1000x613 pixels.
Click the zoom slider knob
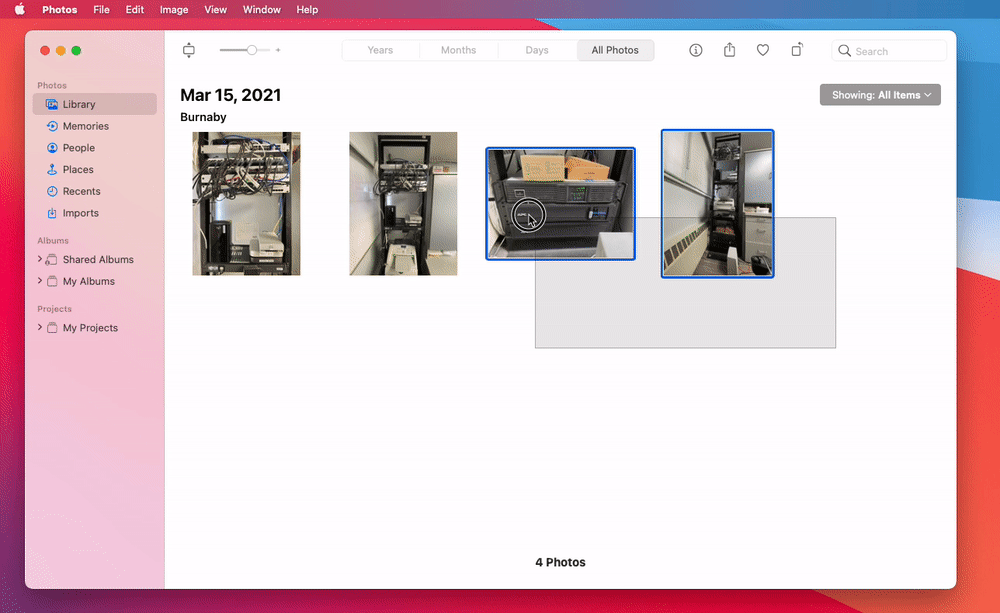point(252,50)
